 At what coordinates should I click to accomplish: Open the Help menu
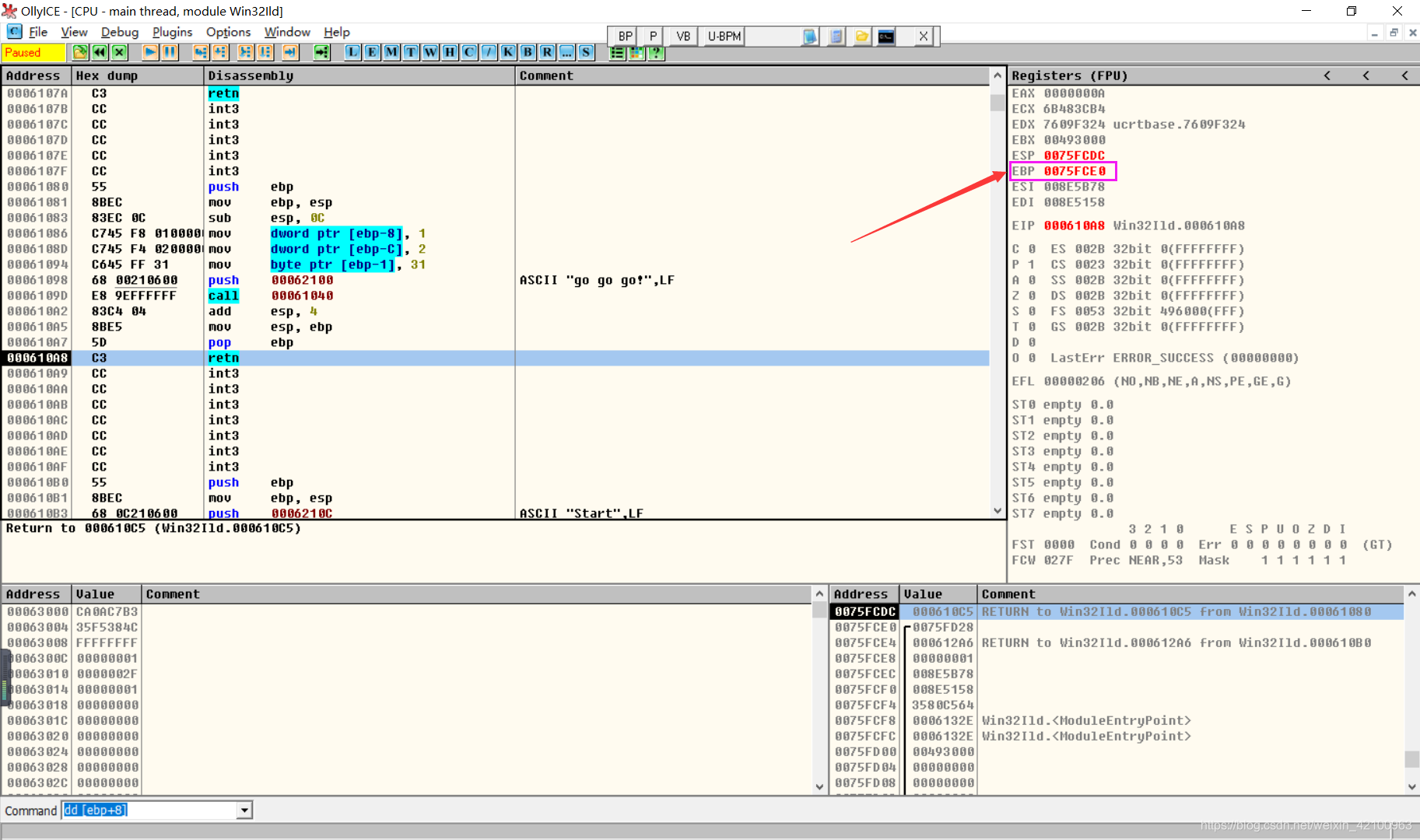point(337,32)
